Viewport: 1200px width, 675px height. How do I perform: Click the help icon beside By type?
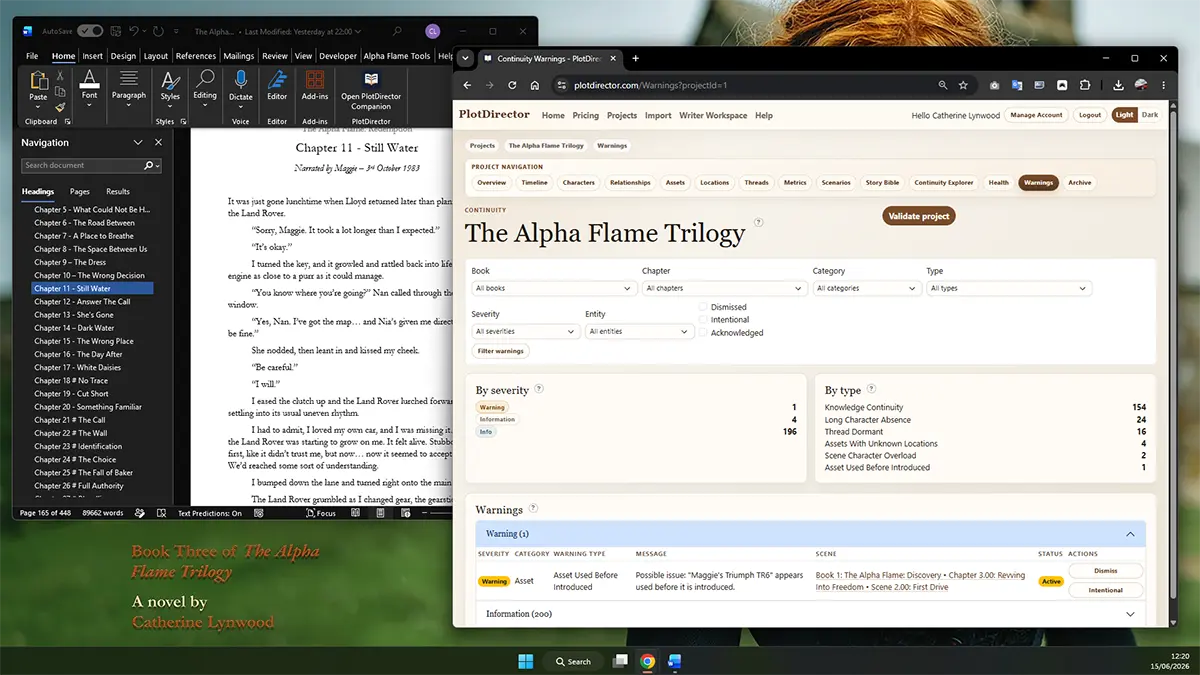tap(871, 389)
